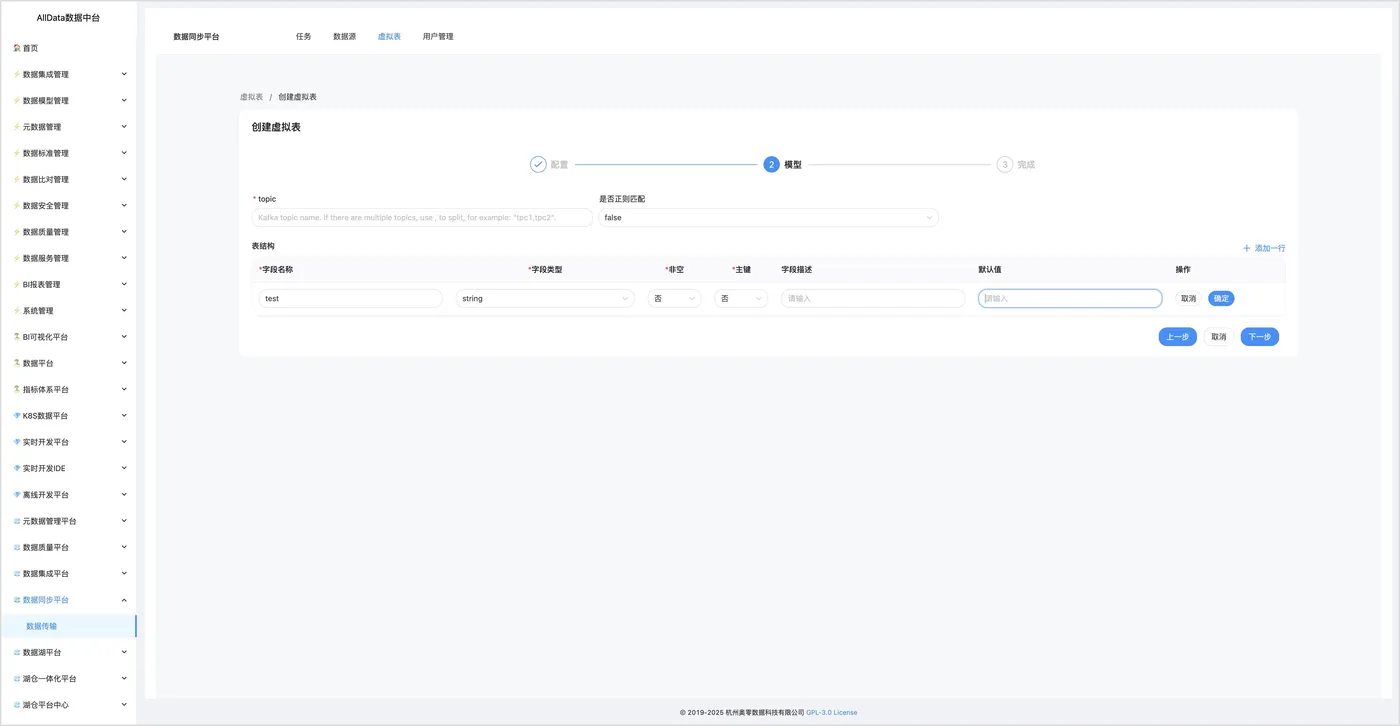Open the 是否正则匹配 dropdown showing false

[x=768, y=217]
